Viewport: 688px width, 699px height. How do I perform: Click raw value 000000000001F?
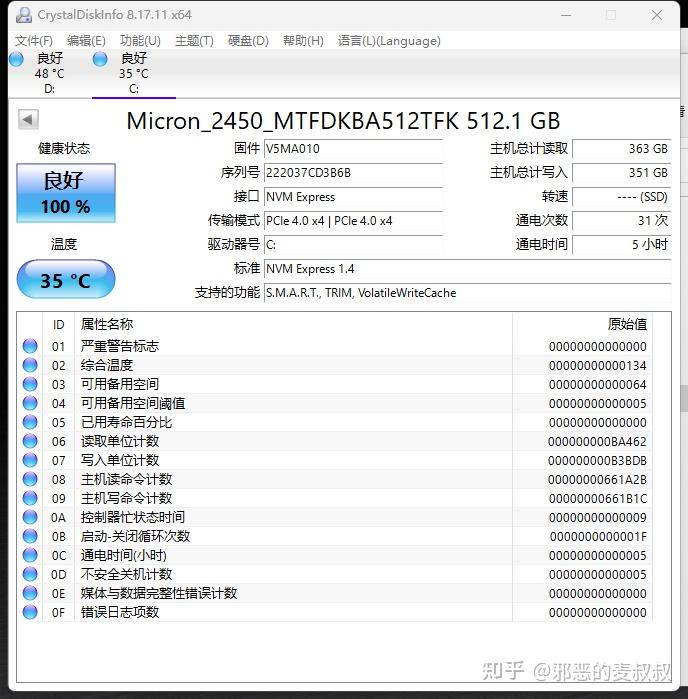click(x=598, y=536)
